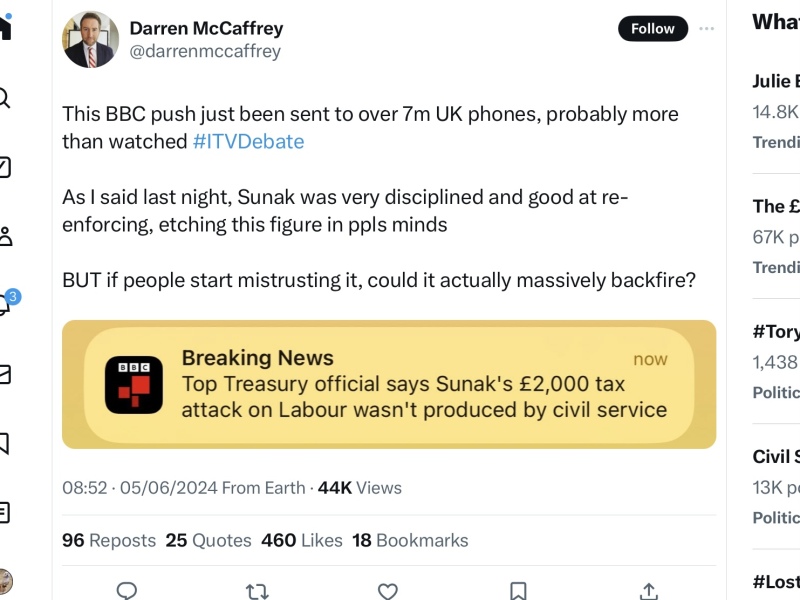800x600 pixels.
Task: Reply to Darren McCaffrey's tweet
Action: (x=126, y=590)
